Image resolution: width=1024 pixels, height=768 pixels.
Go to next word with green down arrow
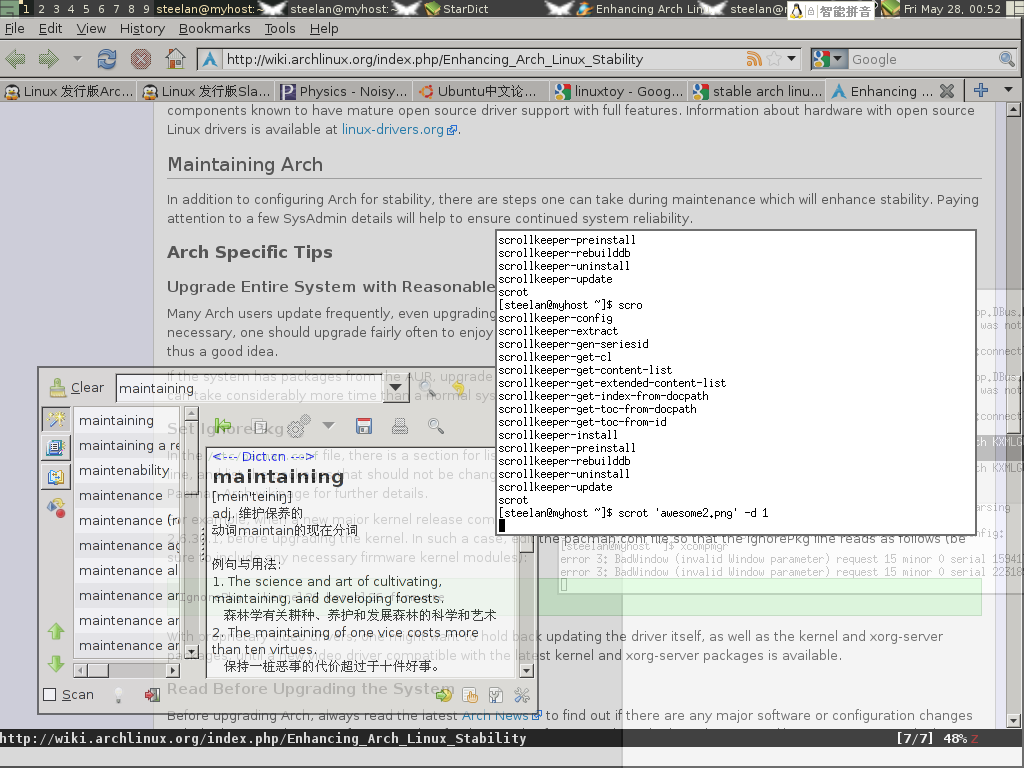click(x=56, y=664)
